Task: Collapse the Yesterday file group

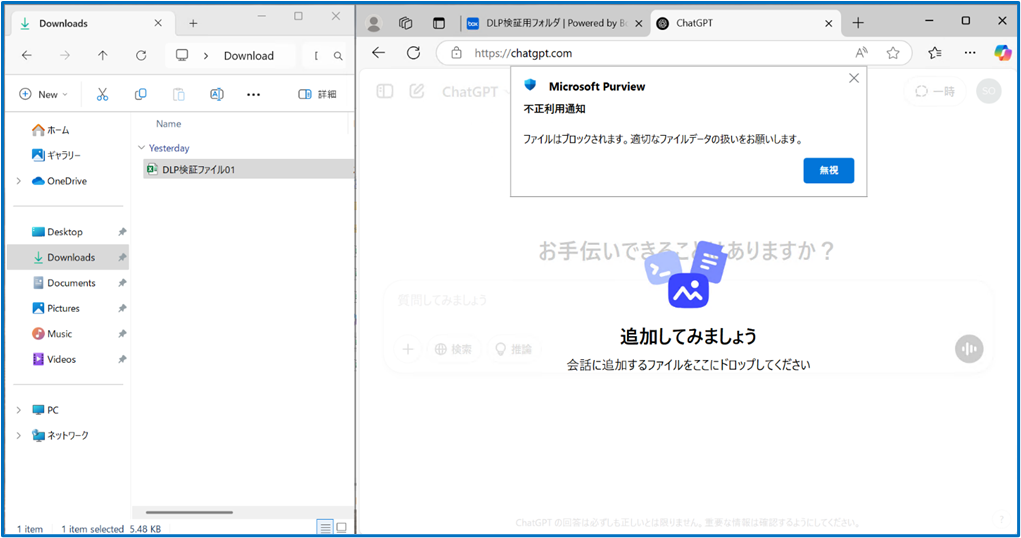Action: (x=141, y=148)
